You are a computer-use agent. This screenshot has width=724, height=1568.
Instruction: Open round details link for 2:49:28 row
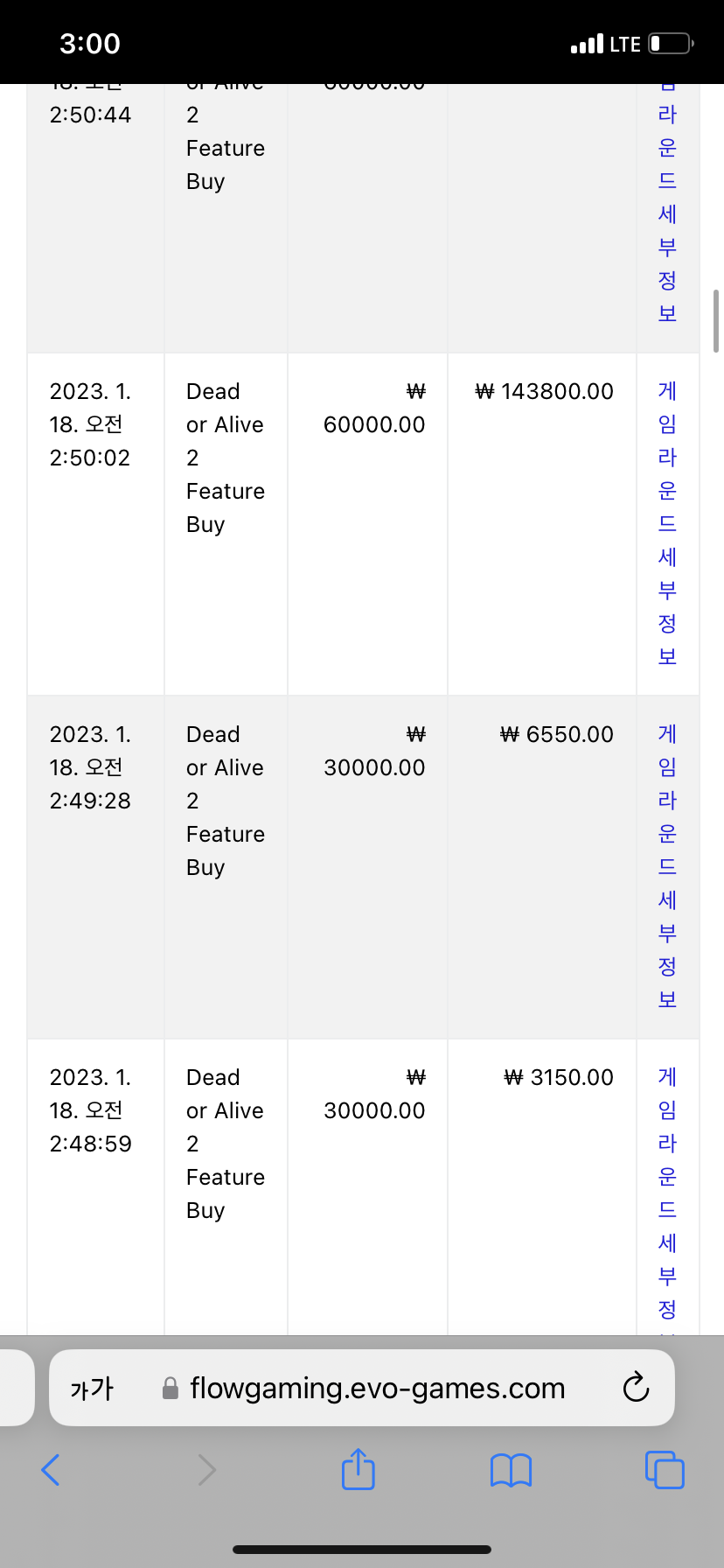coord(667,866)
